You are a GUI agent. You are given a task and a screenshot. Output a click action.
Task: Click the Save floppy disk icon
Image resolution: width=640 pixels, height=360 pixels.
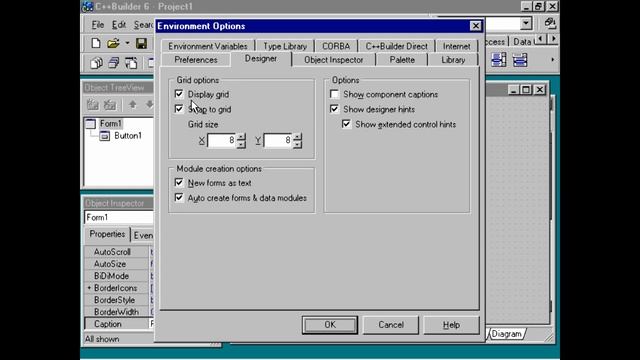point(141,43)
